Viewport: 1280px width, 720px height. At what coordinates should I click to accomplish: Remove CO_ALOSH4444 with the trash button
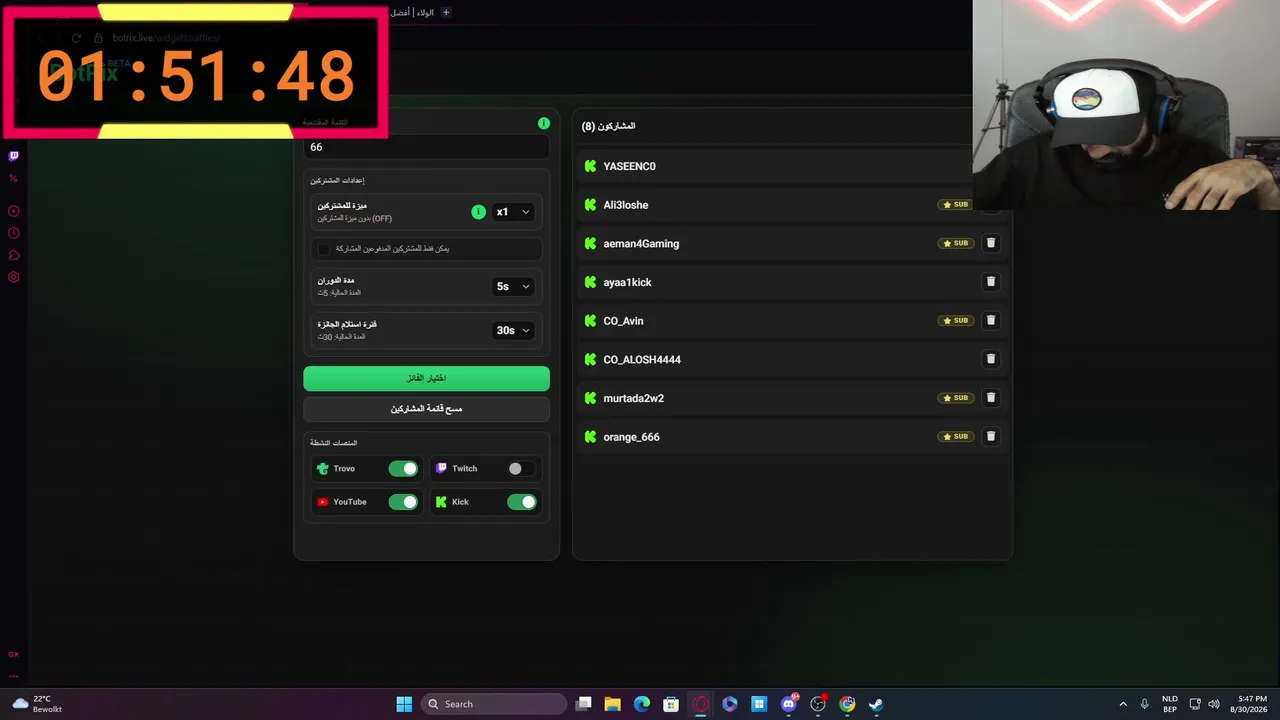coord(991,359)
